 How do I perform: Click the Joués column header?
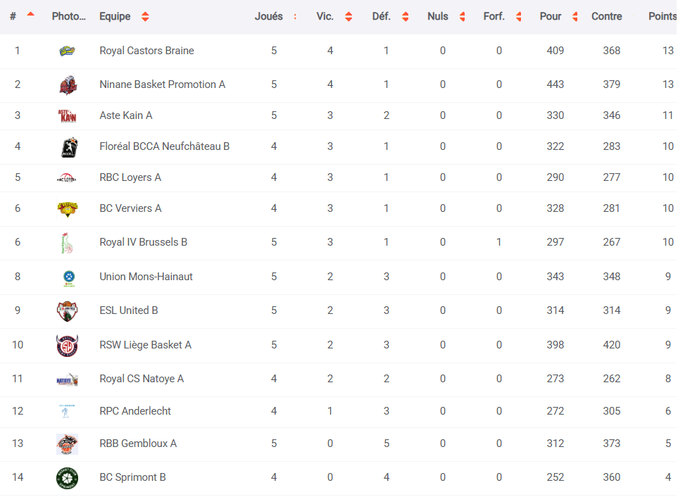pos(269,17)
